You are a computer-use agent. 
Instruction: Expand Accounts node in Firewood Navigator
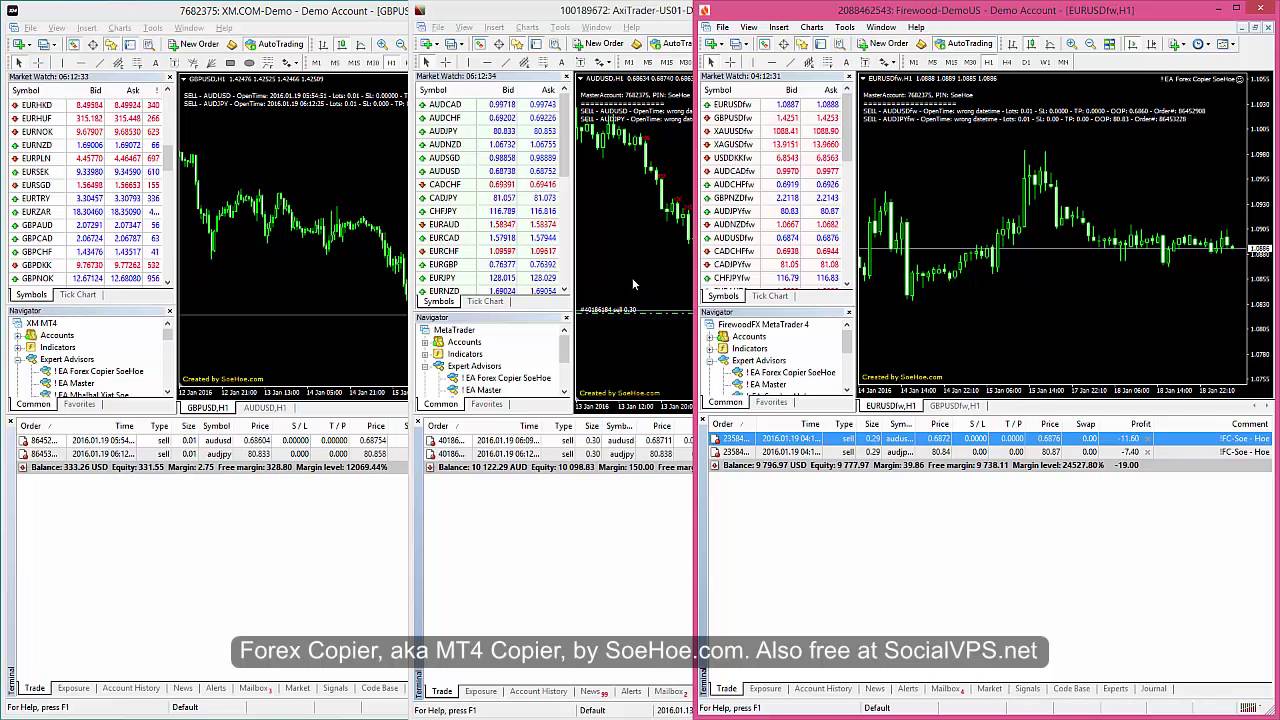[710, 337]
